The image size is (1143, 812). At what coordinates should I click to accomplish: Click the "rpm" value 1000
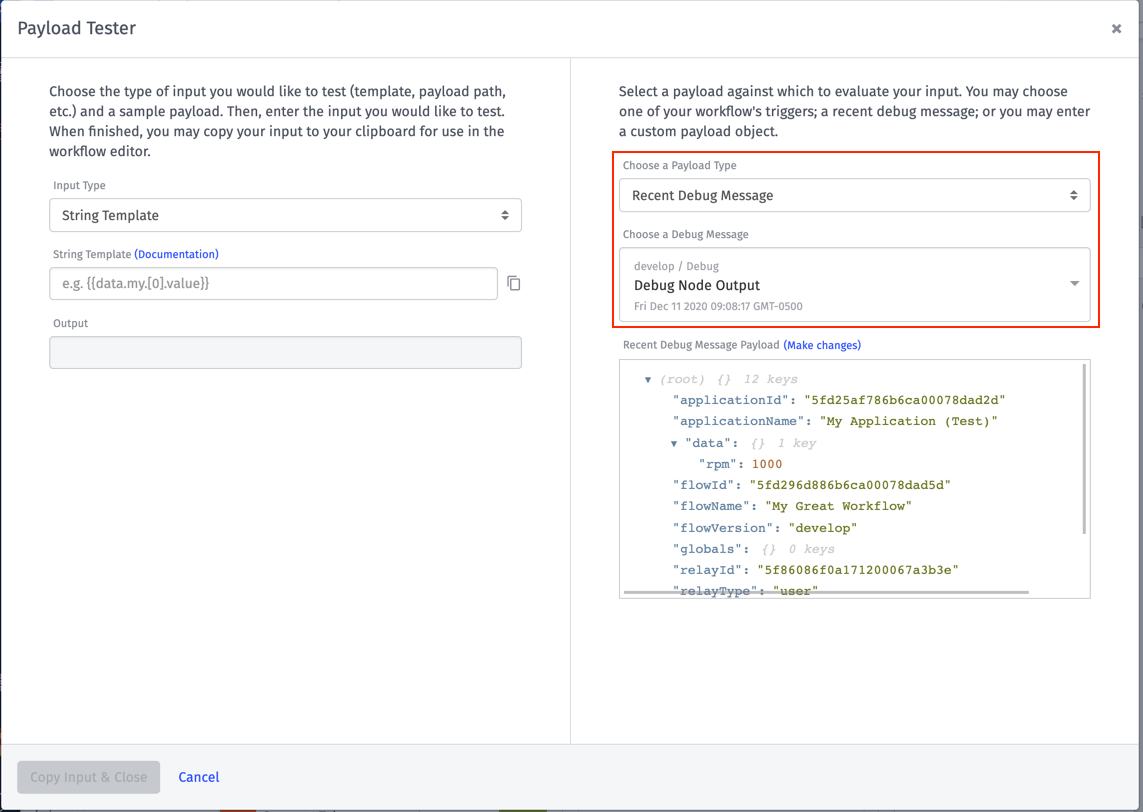767,464
